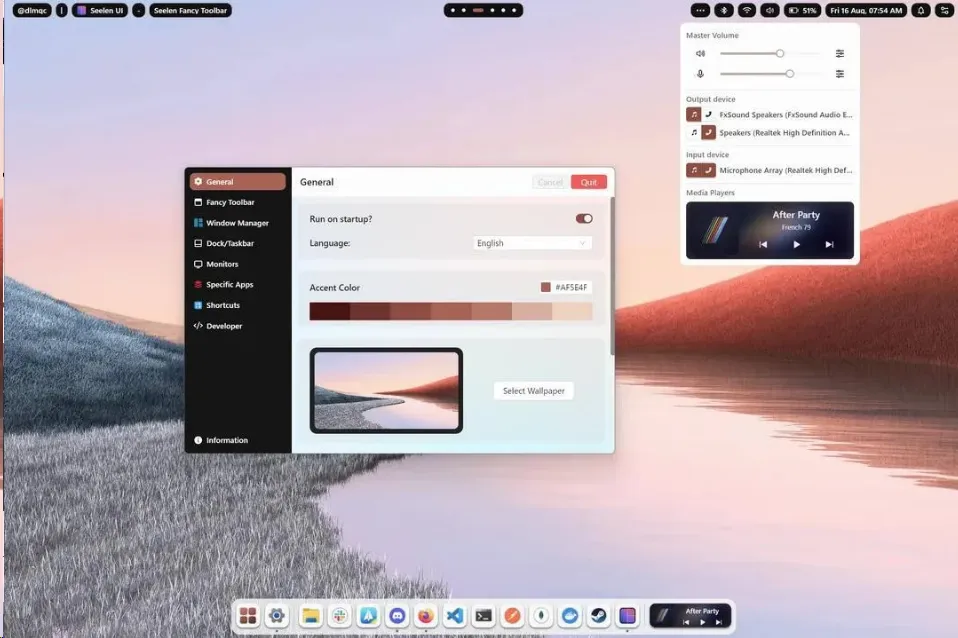Open mixer settings icon beside speaker volume slider
Viewport: 958px width, 638px height.
pyautogui.click(x=840, y=54)
